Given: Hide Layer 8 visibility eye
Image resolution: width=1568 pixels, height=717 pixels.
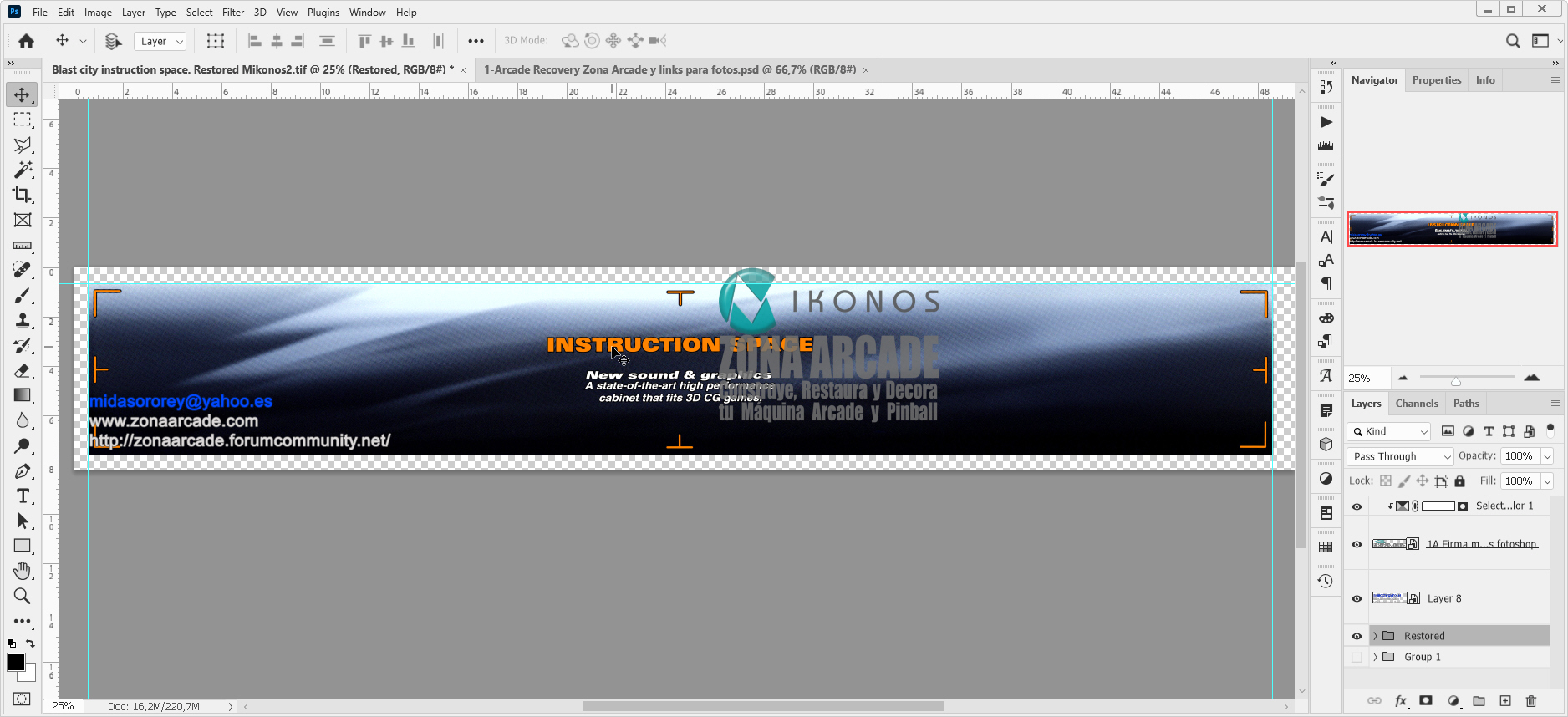Looking at the screenshot, I should tap(1357, 598).
